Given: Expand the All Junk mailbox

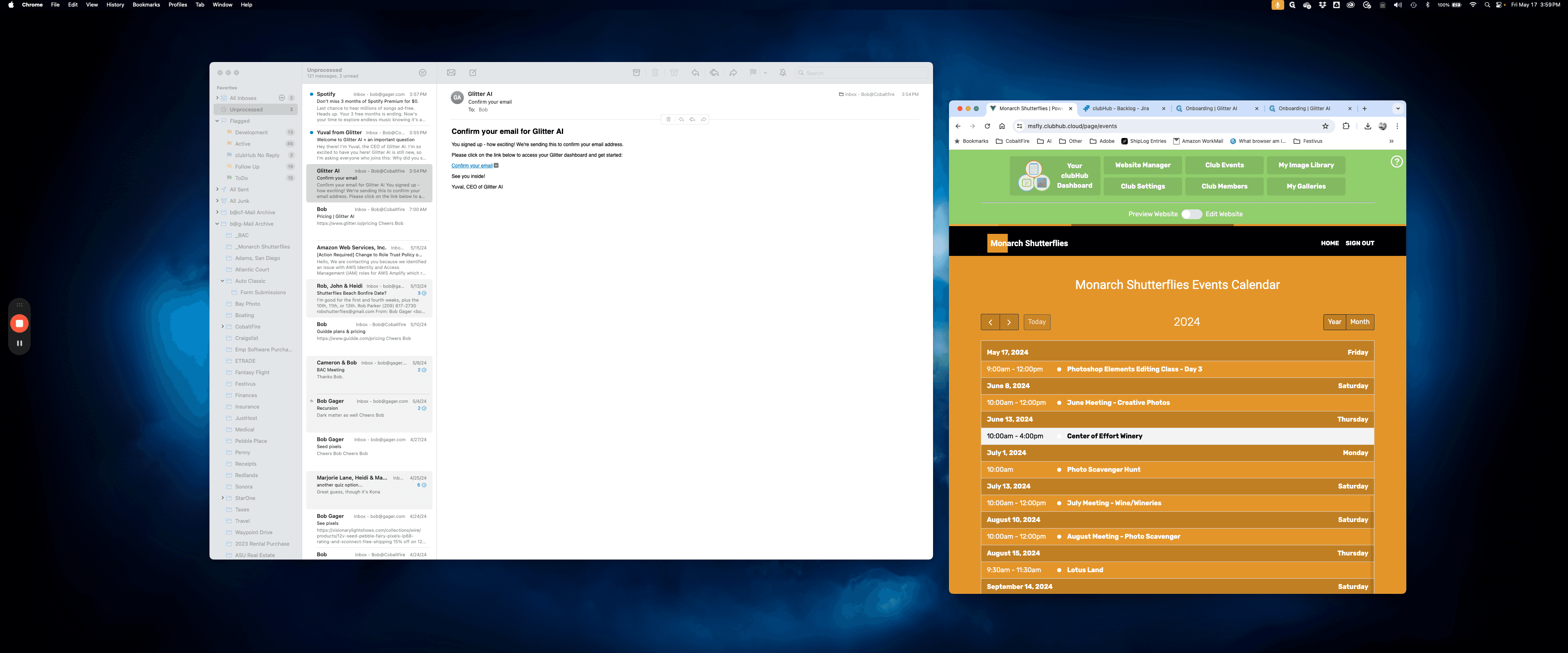Looking at the screenshot, I should pos(217,201).
